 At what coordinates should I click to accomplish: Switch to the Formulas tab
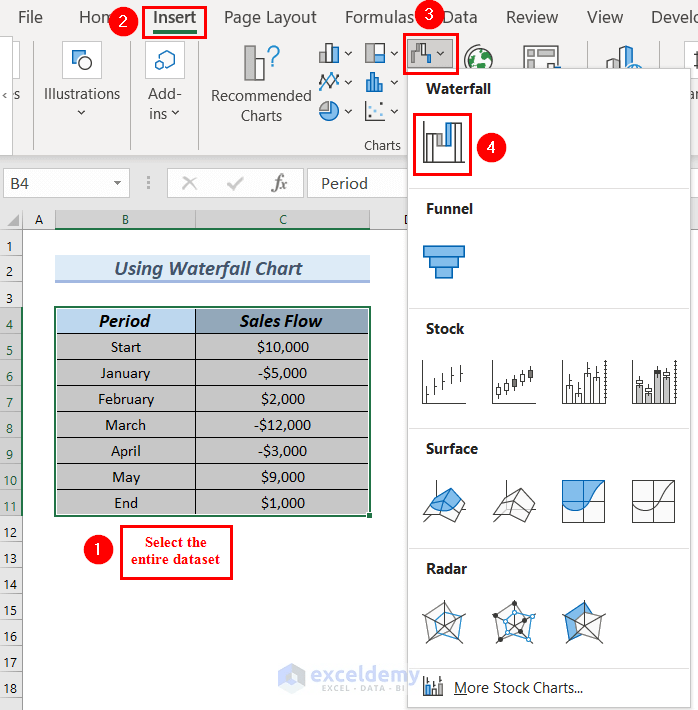[x=379, y=17]
